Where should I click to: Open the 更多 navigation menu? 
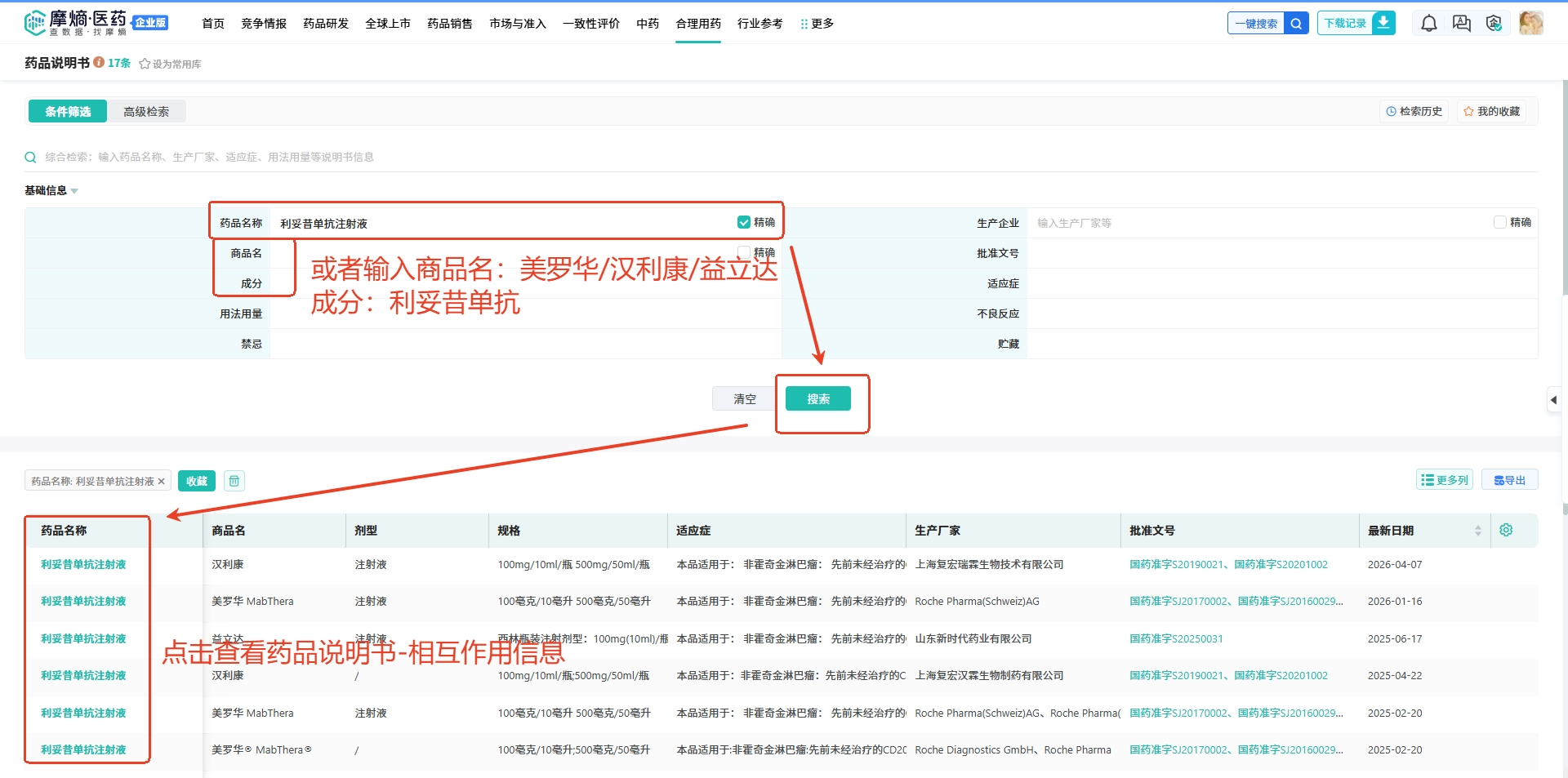[817, 24]
